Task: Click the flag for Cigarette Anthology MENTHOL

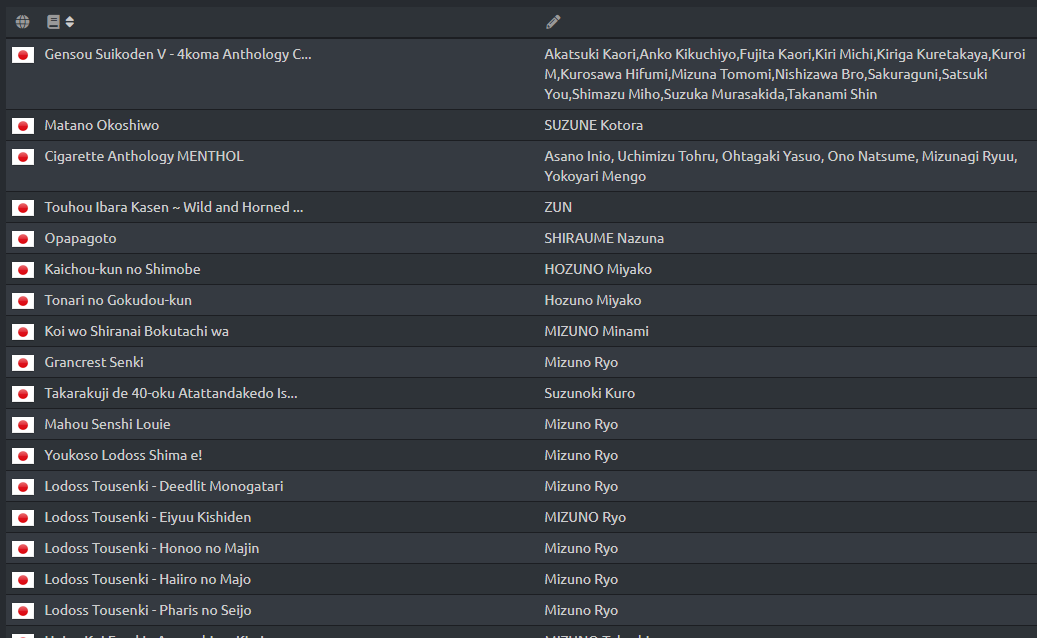Action: click(23, 157)
